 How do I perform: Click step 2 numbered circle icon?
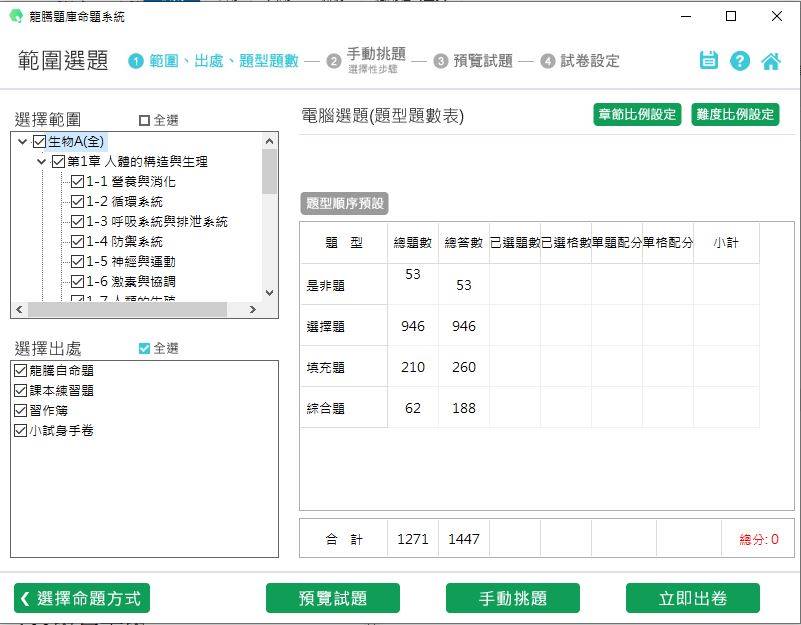334,61
